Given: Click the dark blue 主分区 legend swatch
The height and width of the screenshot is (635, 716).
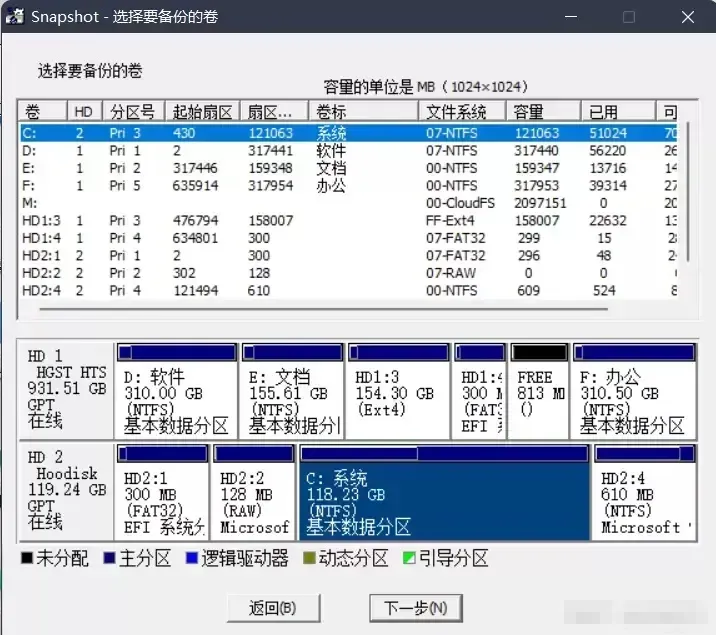Looking at the screenshot, I should point(109,558).
